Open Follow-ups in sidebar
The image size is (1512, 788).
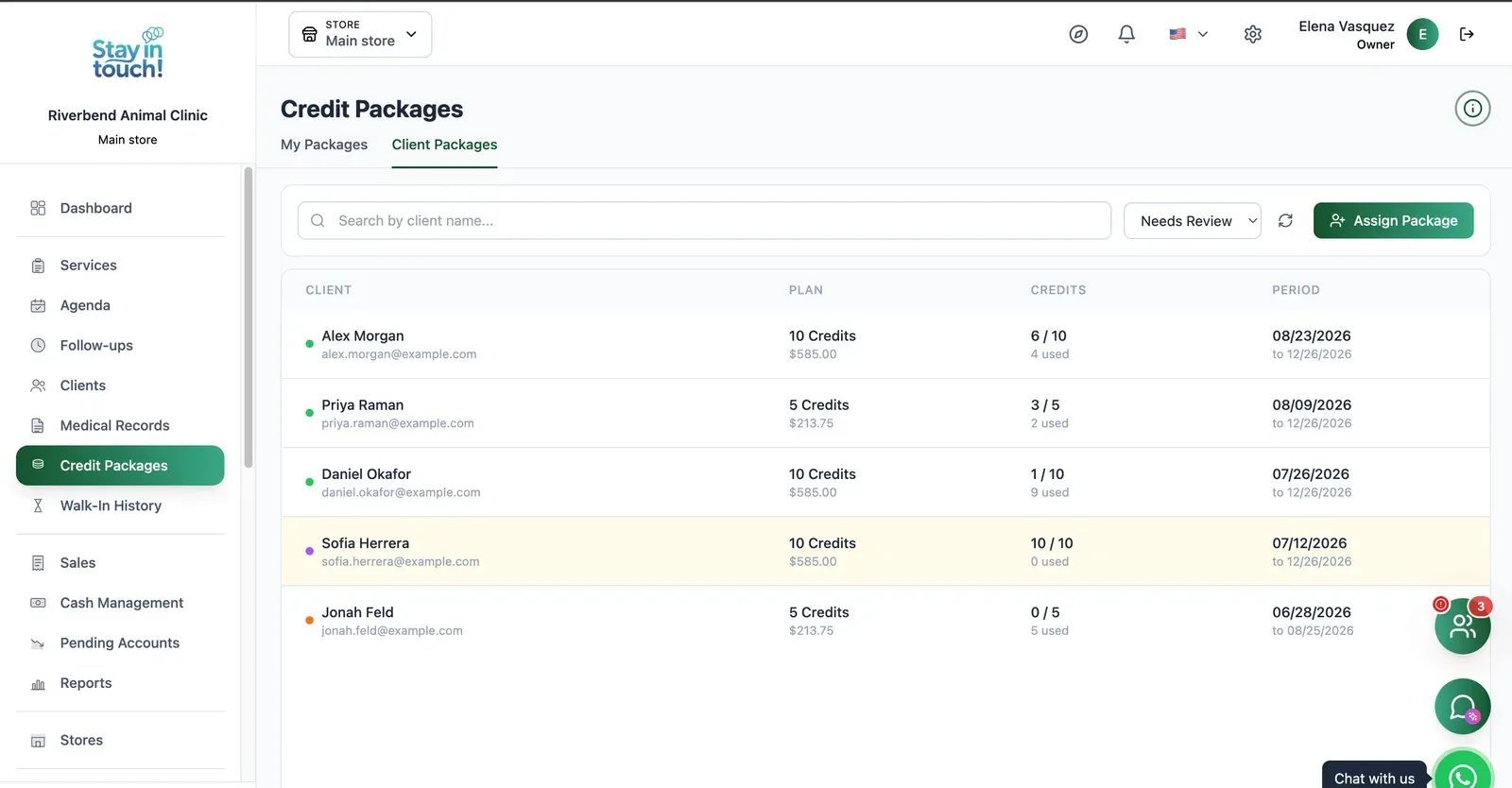coord(121,345)
